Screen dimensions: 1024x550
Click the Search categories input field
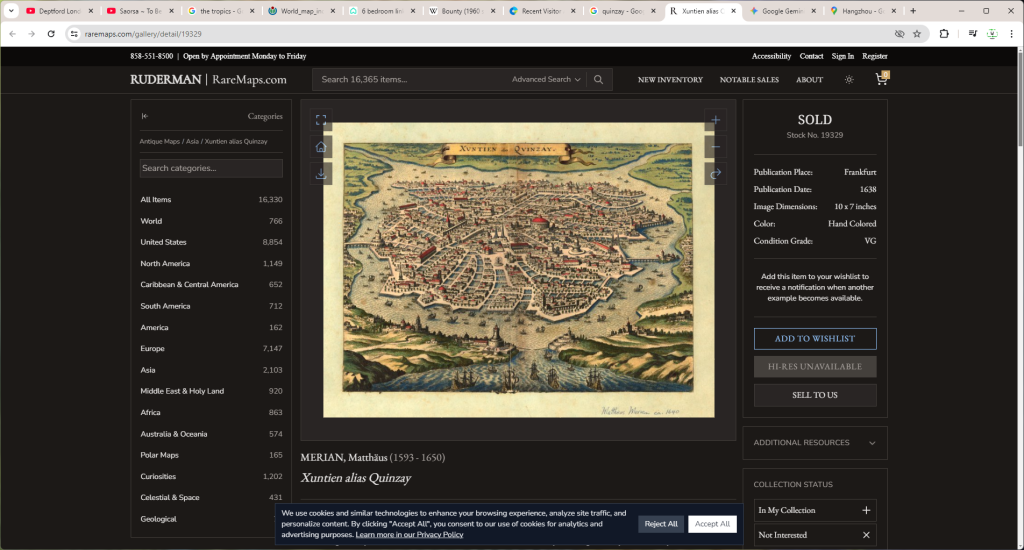tap(211, 168)
